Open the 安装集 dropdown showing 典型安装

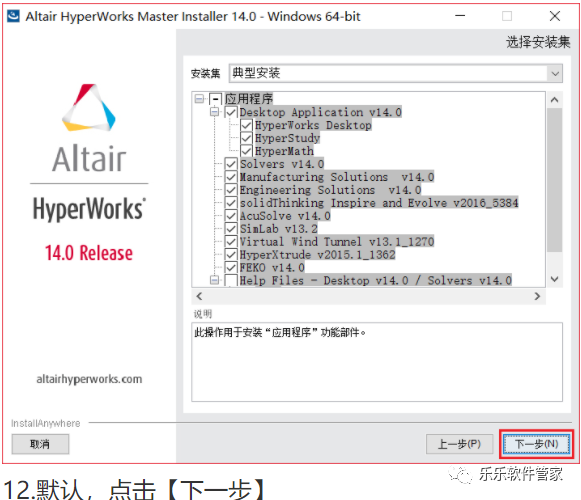[395, 73]
